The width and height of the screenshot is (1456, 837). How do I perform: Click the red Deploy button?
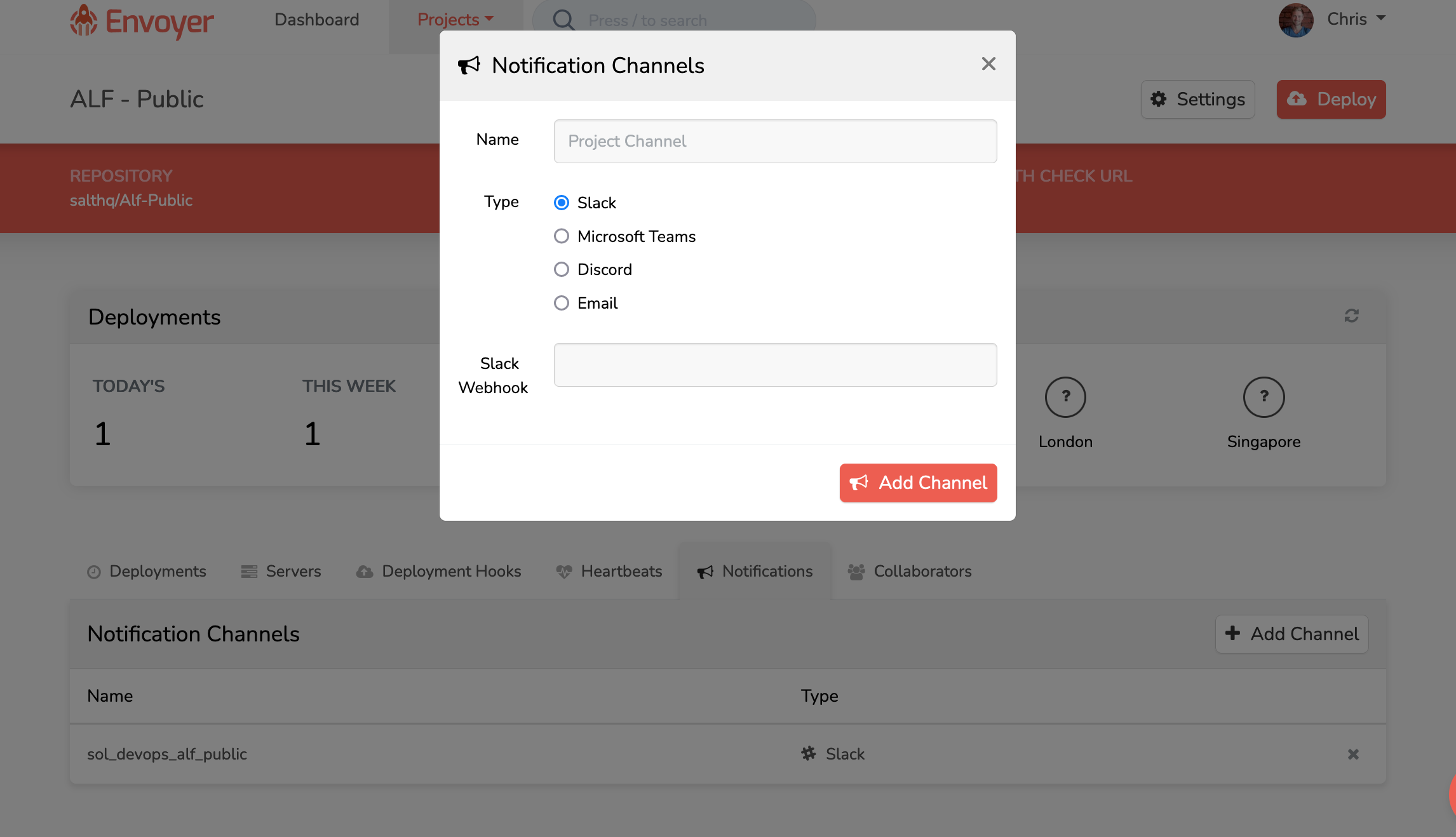1331,99
